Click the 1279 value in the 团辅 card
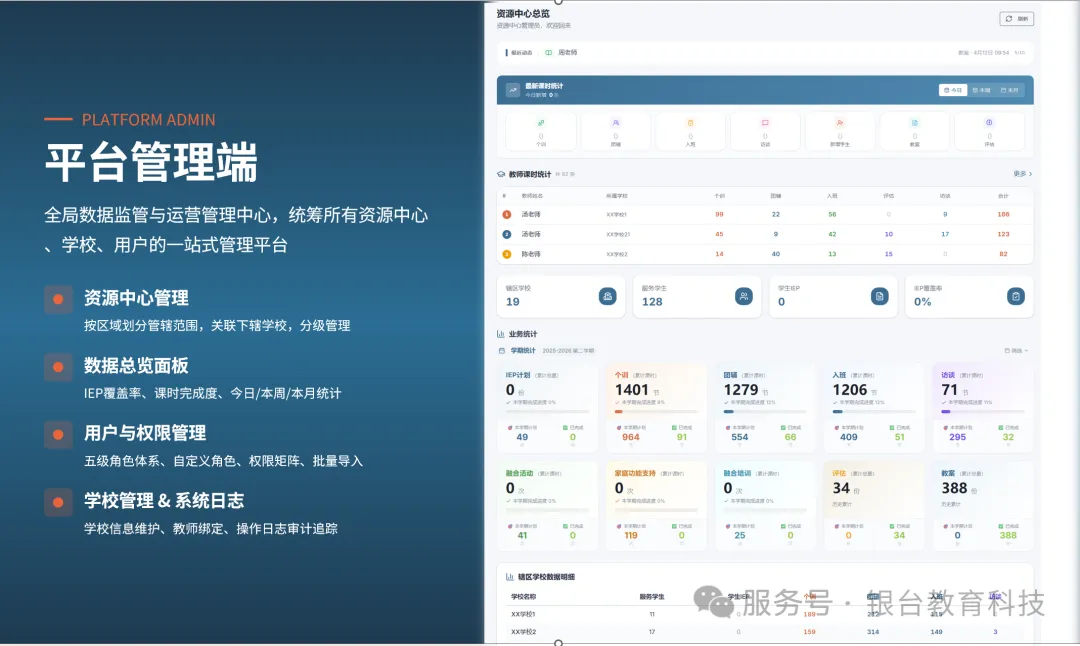 tap(740, 390)
